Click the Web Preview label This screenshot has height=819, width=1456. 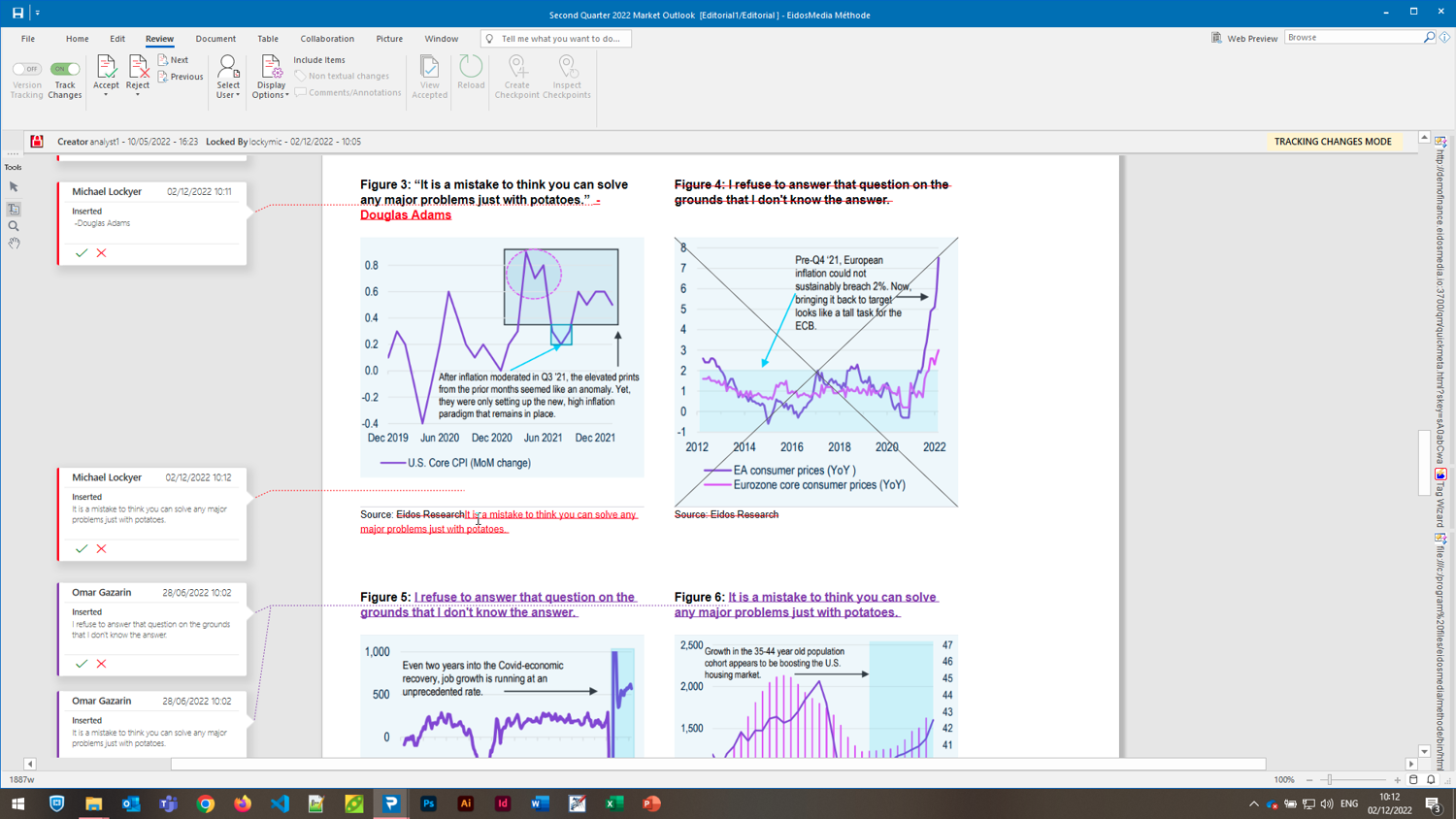pos(1252,39)
